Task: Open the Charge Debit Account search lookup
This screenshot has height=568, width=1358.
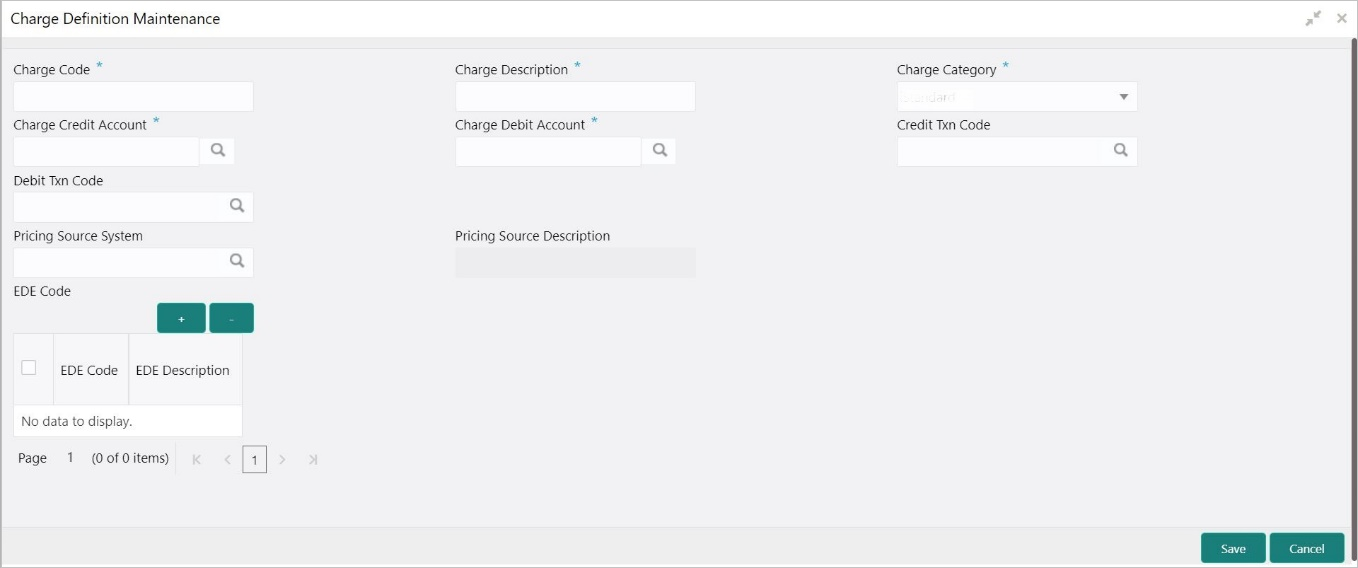Action: pos(659,151)
